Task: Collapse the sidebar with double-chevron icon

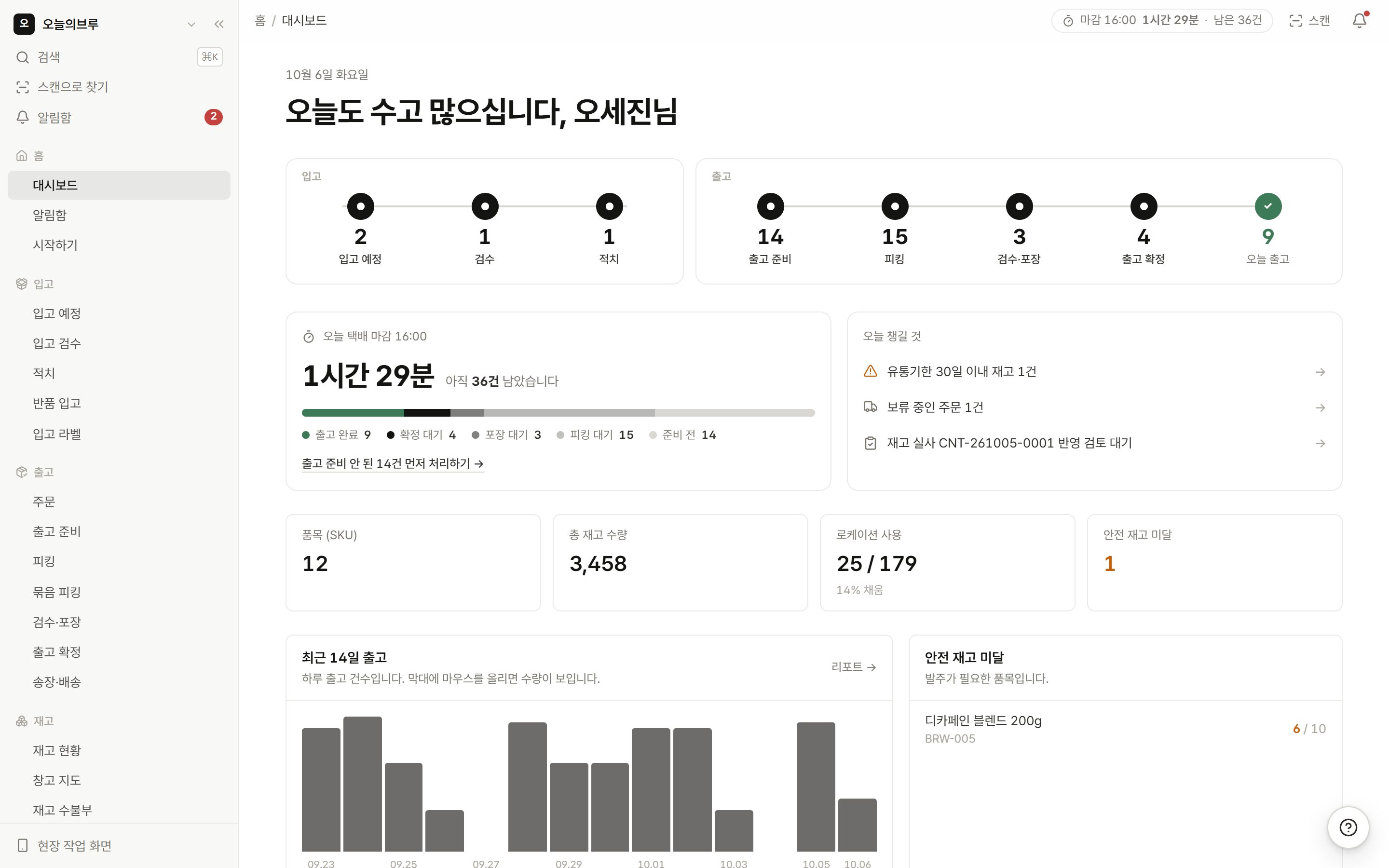Action: tap(218, 24)
